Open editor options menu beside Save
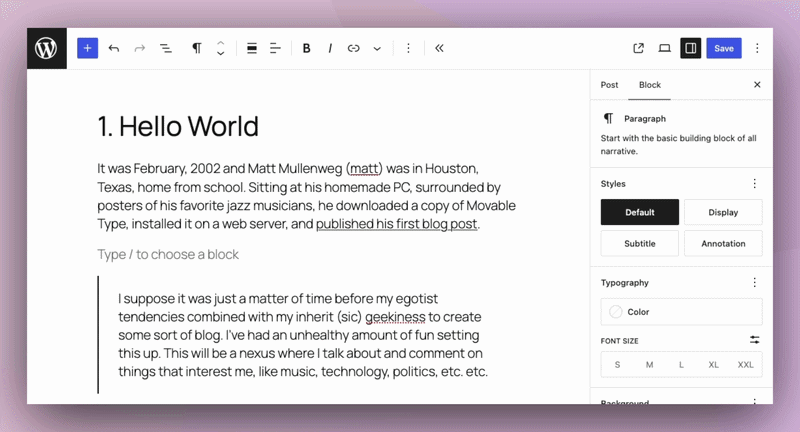The height and width of the screenshot is (432, 800). pyautogui.click(x=757, y=48)
